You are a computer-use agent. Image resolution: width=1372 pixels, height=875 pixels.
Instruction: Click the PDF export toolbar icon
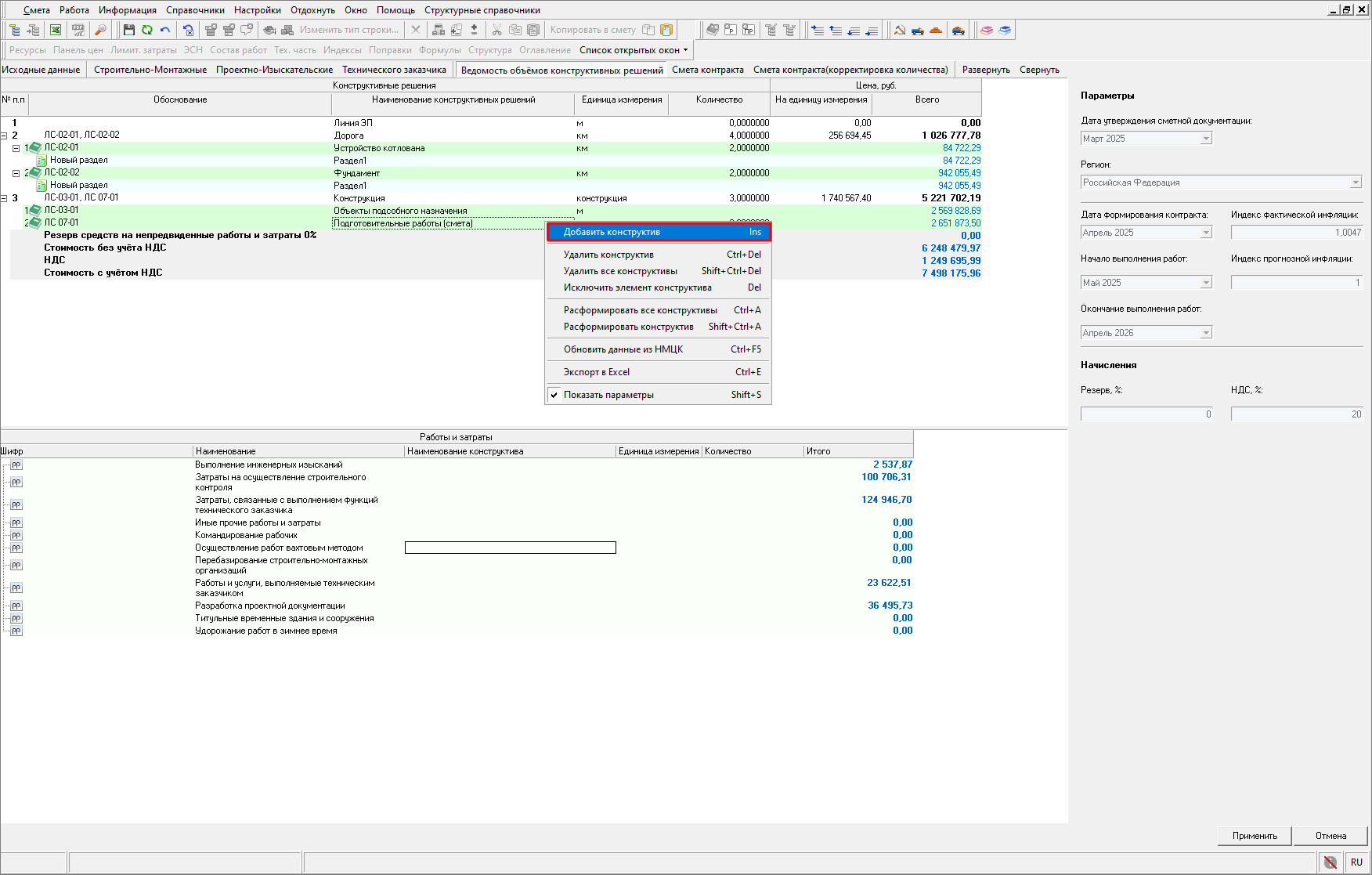pyautogui.click(x=78, y=30)
